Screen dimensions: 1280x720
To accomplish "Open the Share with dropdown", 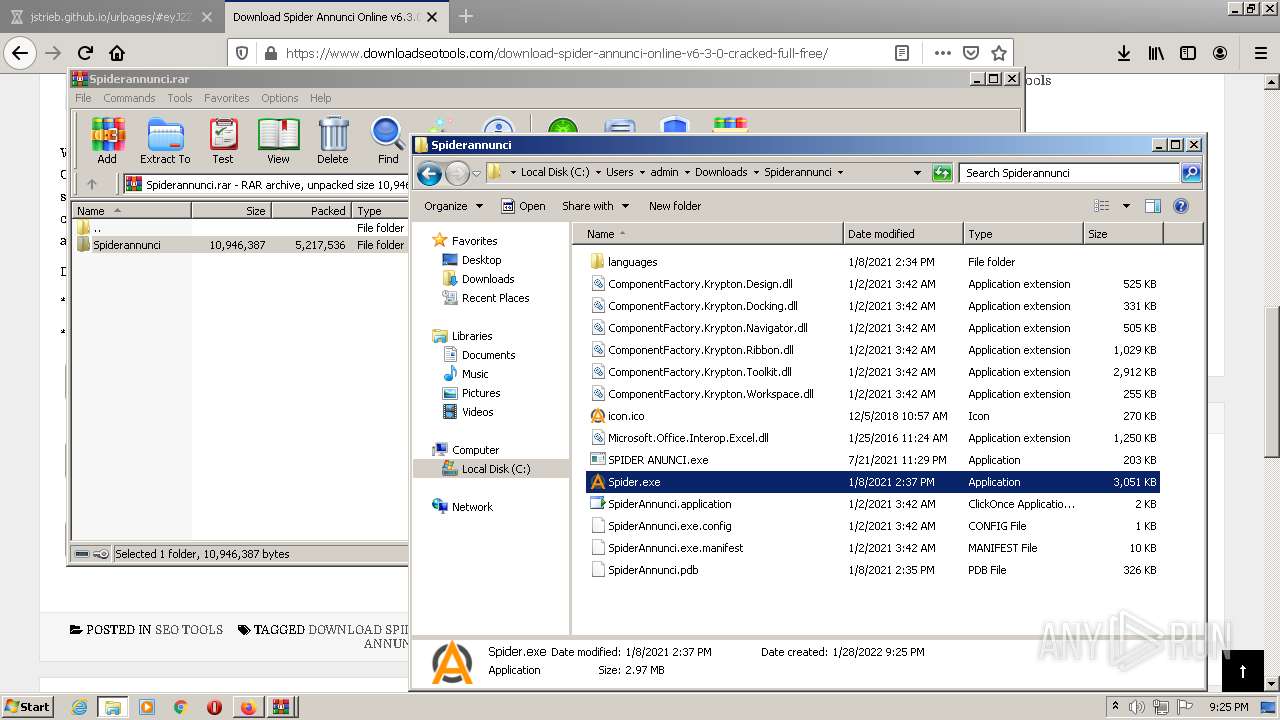I will click(x=595, y=206).
